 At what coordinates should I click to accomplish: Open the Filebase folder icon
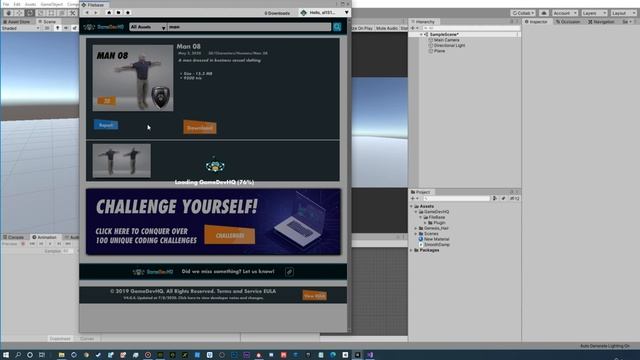click(118, 13)
